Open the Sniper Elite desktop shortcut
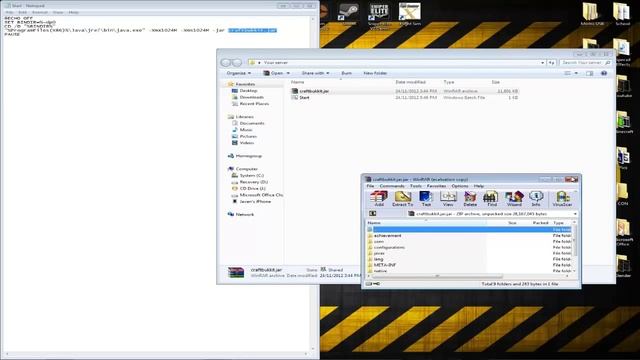Image resolution: width=640 pixels, height=360 pixels. tap(379, 16)
